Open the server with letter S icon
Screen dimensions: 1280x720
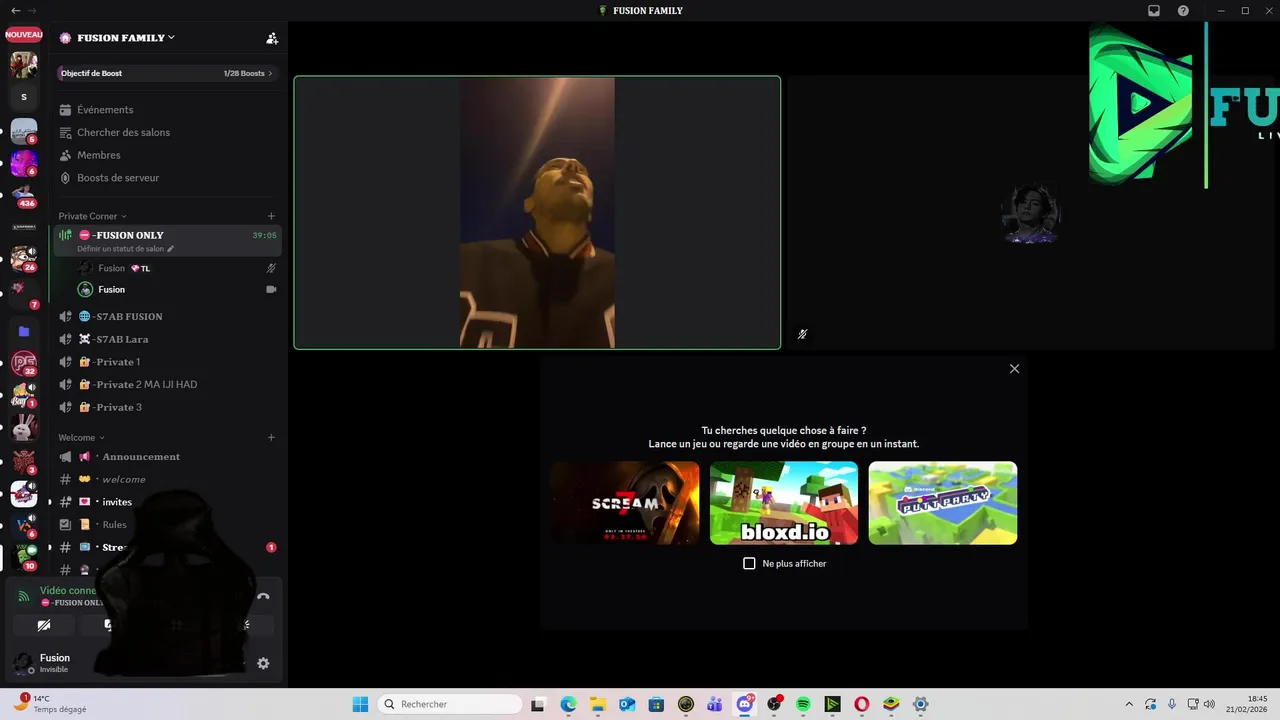tap(24, 97)
